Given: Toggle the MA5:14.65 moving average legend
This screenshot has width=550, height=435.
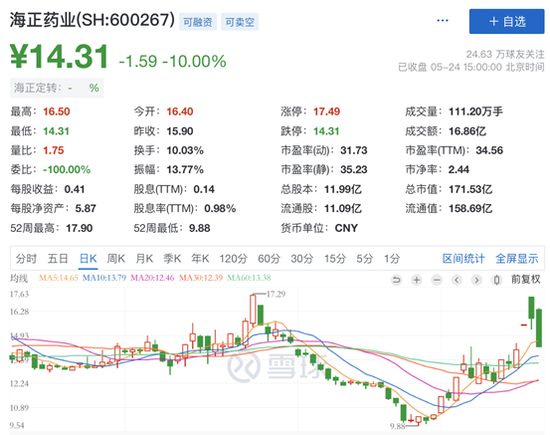Looking at the screenshot, I should click(x=58, y=278).
